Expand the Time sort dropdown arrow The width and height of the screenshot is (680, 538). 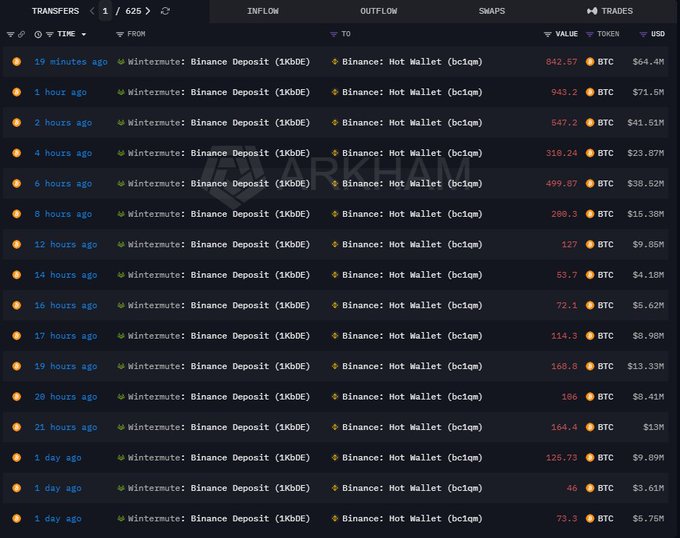coord(84,34)
